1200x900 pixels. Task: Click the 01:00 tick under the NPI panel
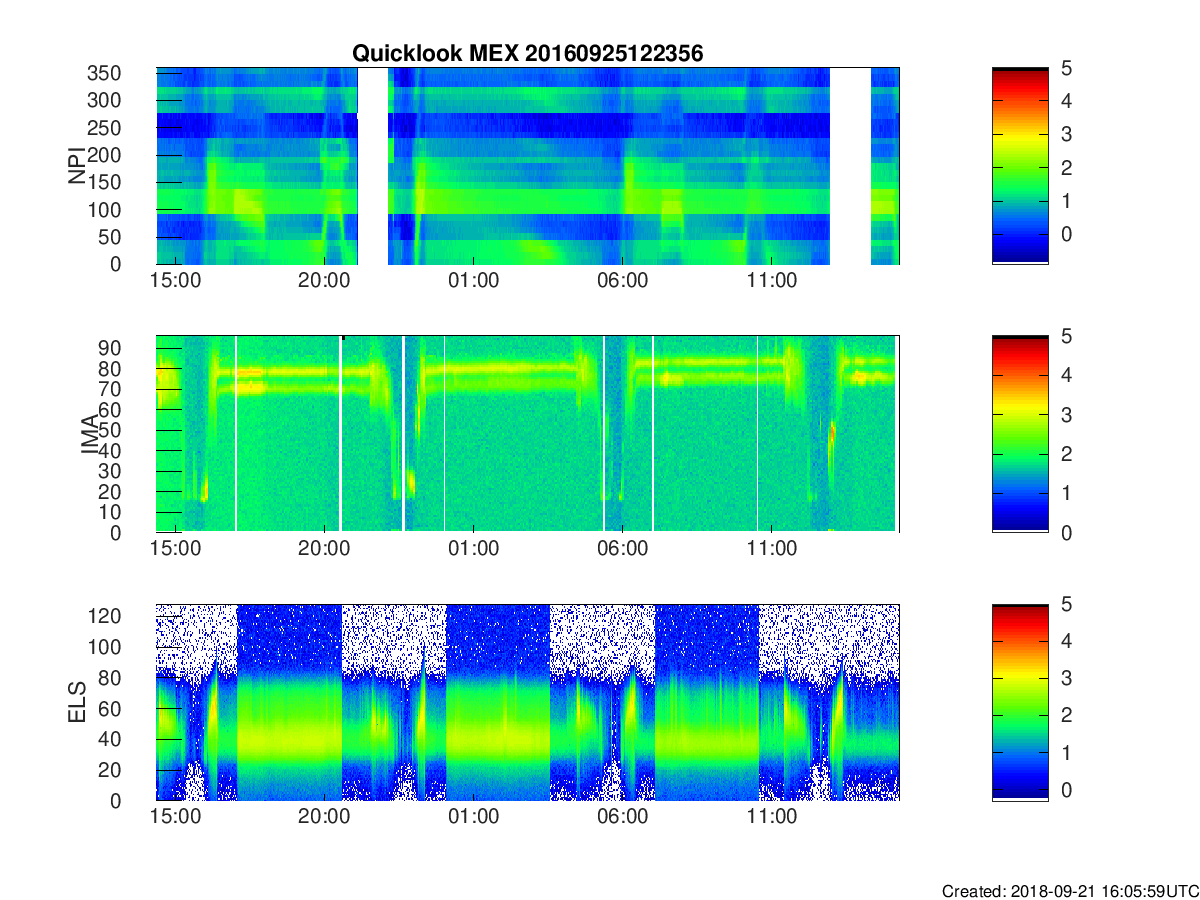coord(473,281)
